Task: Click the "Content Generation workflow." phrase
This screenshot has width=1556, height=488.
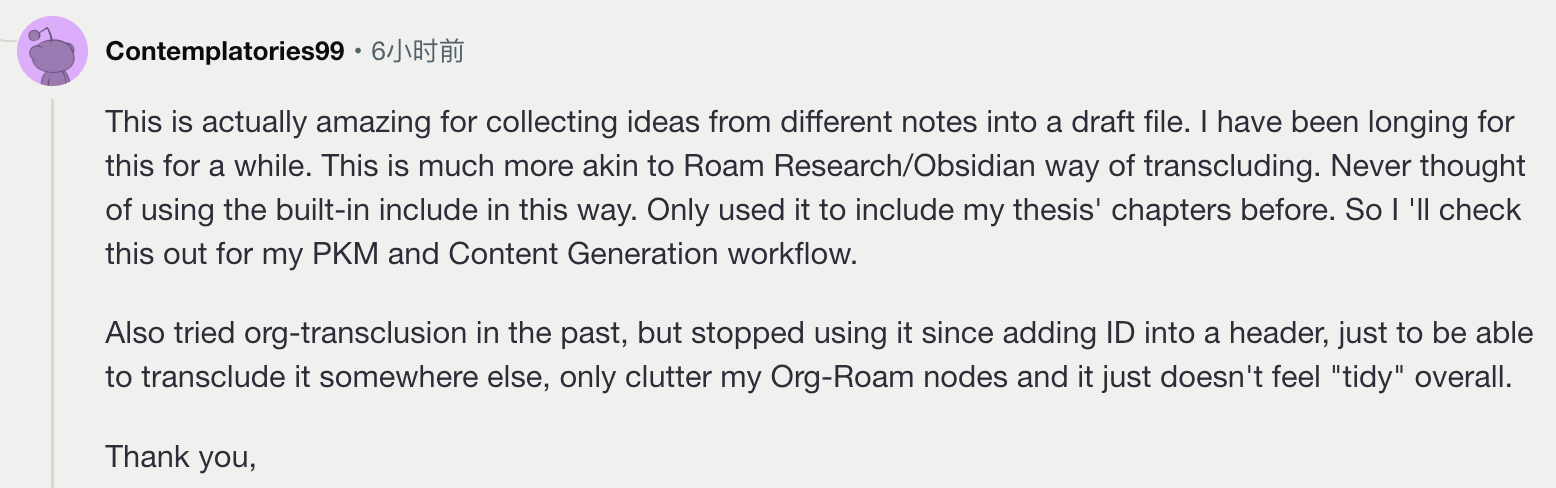Action: (653, 253)
